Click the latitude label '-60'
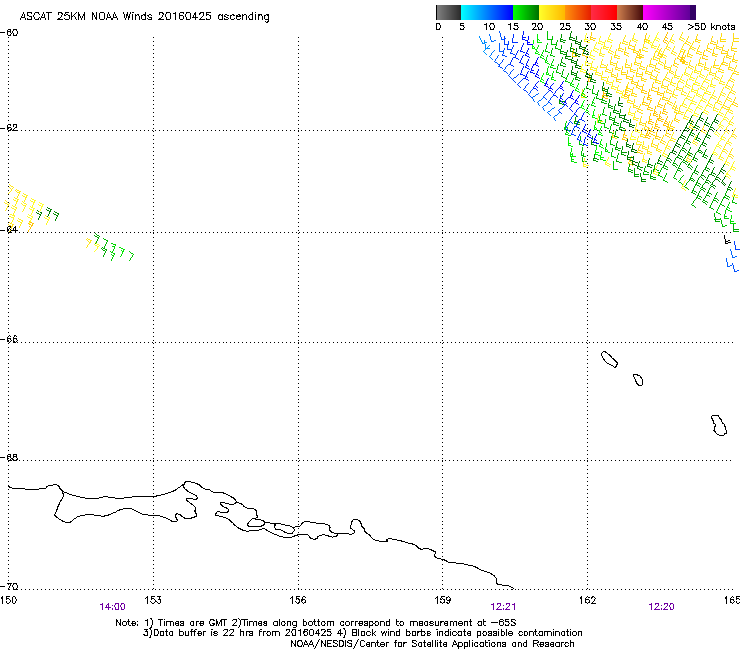Viewport: 740px width, 650px height. pyautogui.click(x=9, y=33)
